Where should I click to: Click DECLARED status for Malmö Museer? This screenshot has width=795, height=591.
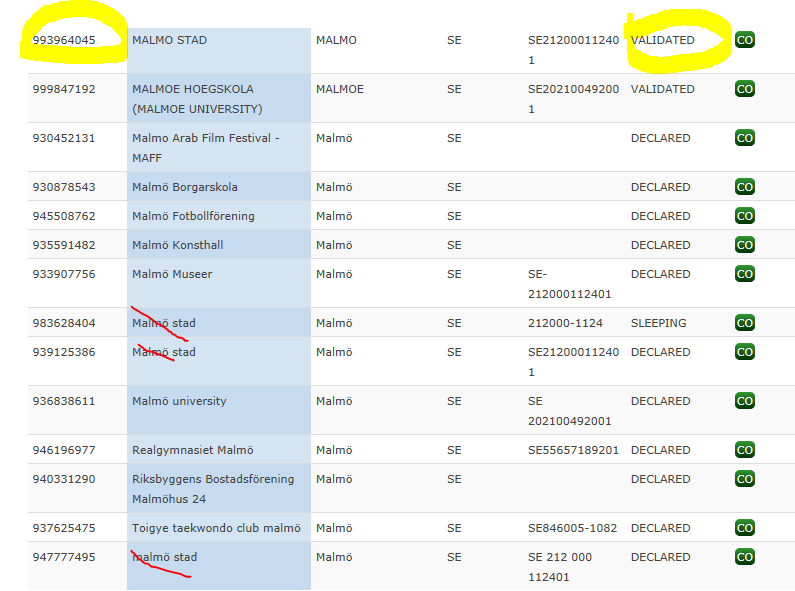coord(661,274)
